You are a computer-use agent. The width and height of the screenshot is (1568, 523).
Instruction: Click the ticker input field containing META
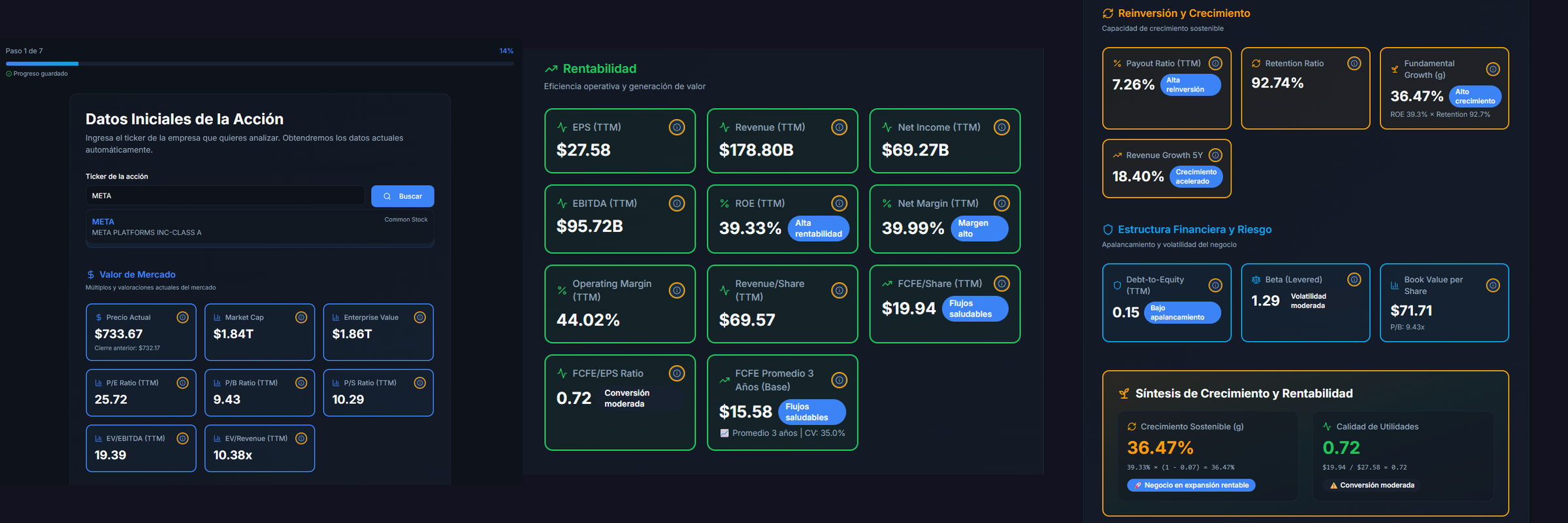(x=225, y=195)
